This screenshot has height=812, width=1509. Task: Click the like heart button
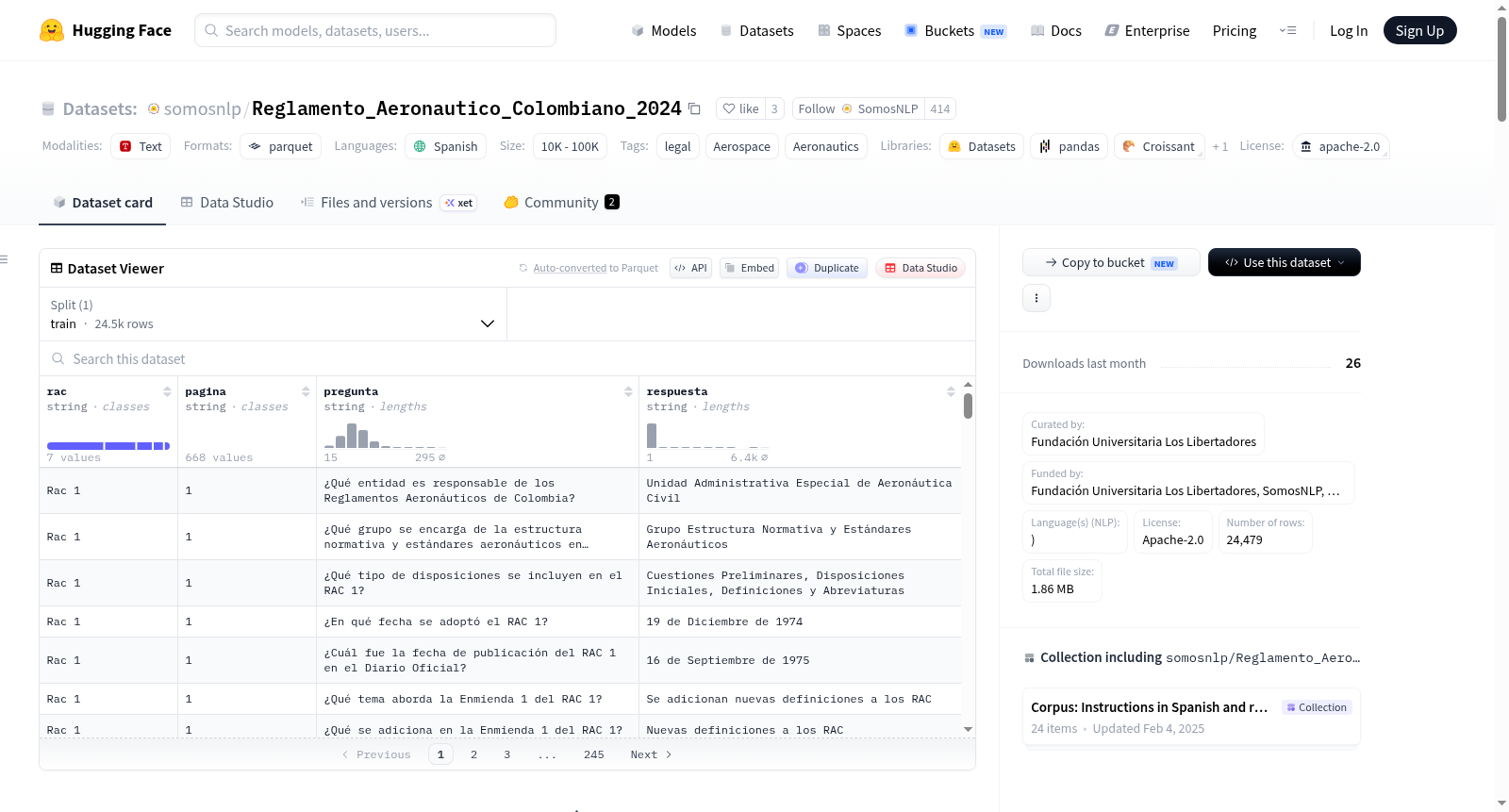740,108
